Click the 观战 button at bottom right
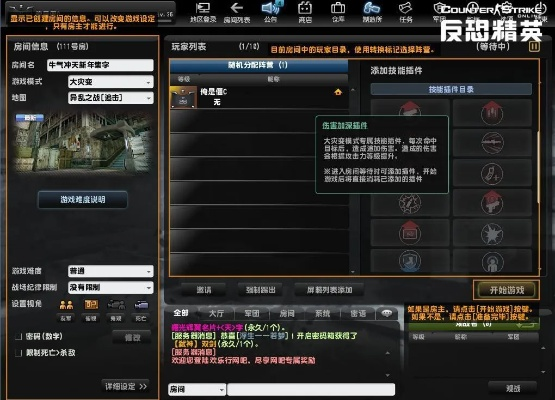This screenshot has height=400, width=555. tap(513, 388)
